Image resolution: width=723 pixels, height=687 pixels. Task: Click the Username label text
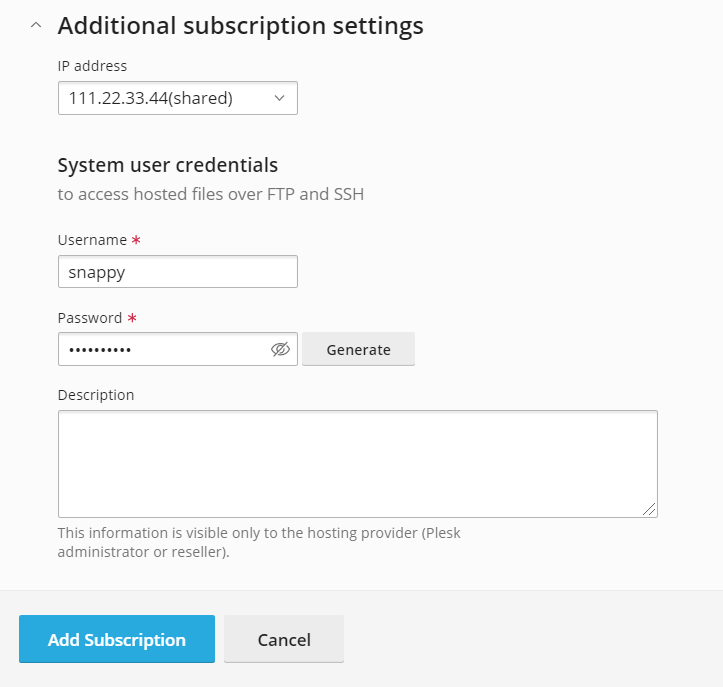pyautogui.click(x=92, y=240)
